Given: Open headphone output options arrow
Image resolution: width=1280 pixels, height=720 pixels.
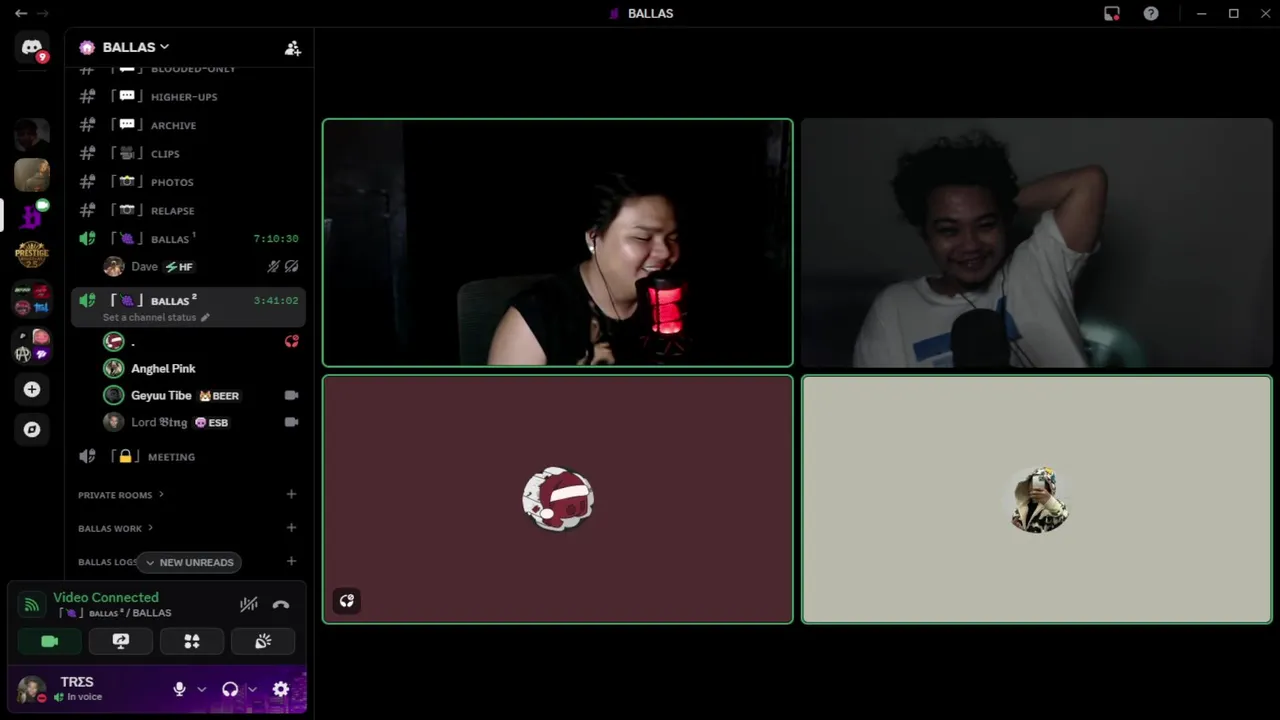Looking at the screenshot, I should tap(252, 689).
